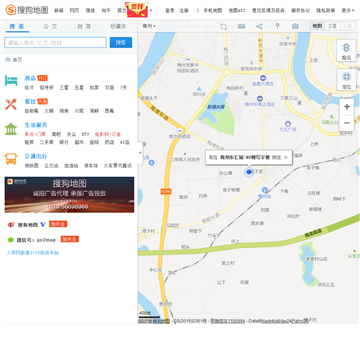Click the 金喜大酒店 hotel marker
360x360 pixels.
[x=263, y=78]
